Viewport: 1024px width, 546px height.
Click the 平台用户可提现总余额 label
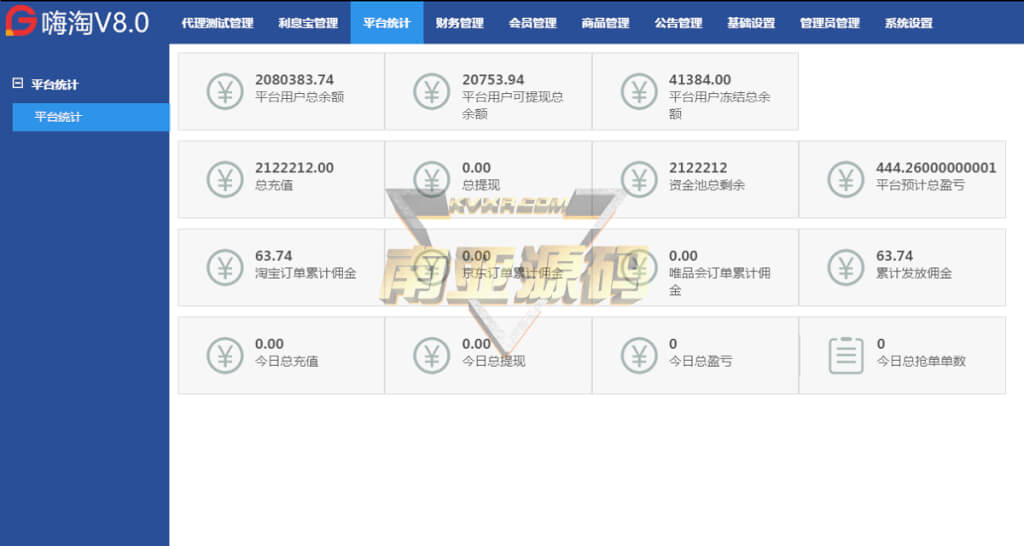point(513,105)
